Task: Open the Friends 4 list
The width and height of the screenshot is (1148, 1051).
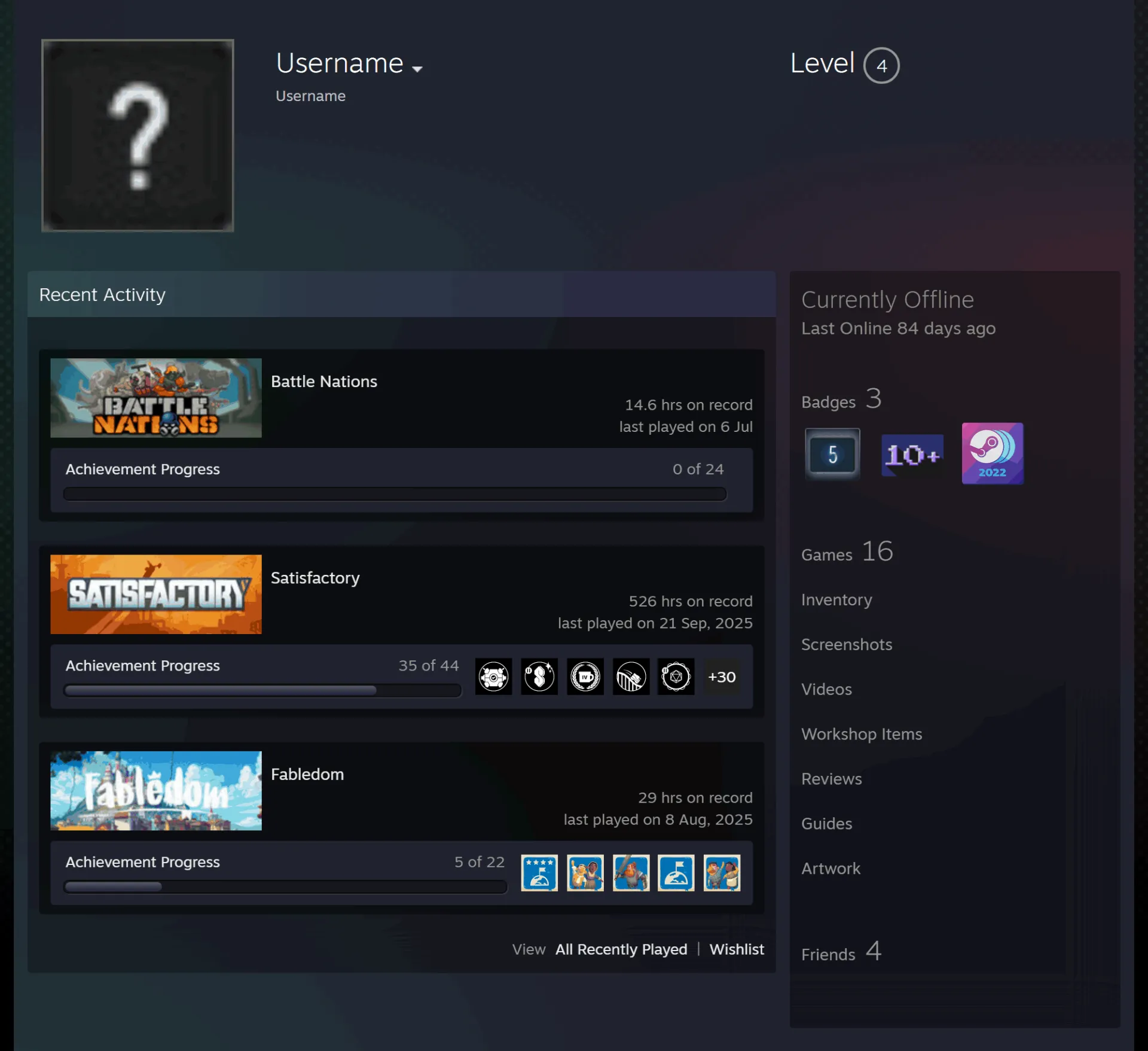Action: coord(841,952)
